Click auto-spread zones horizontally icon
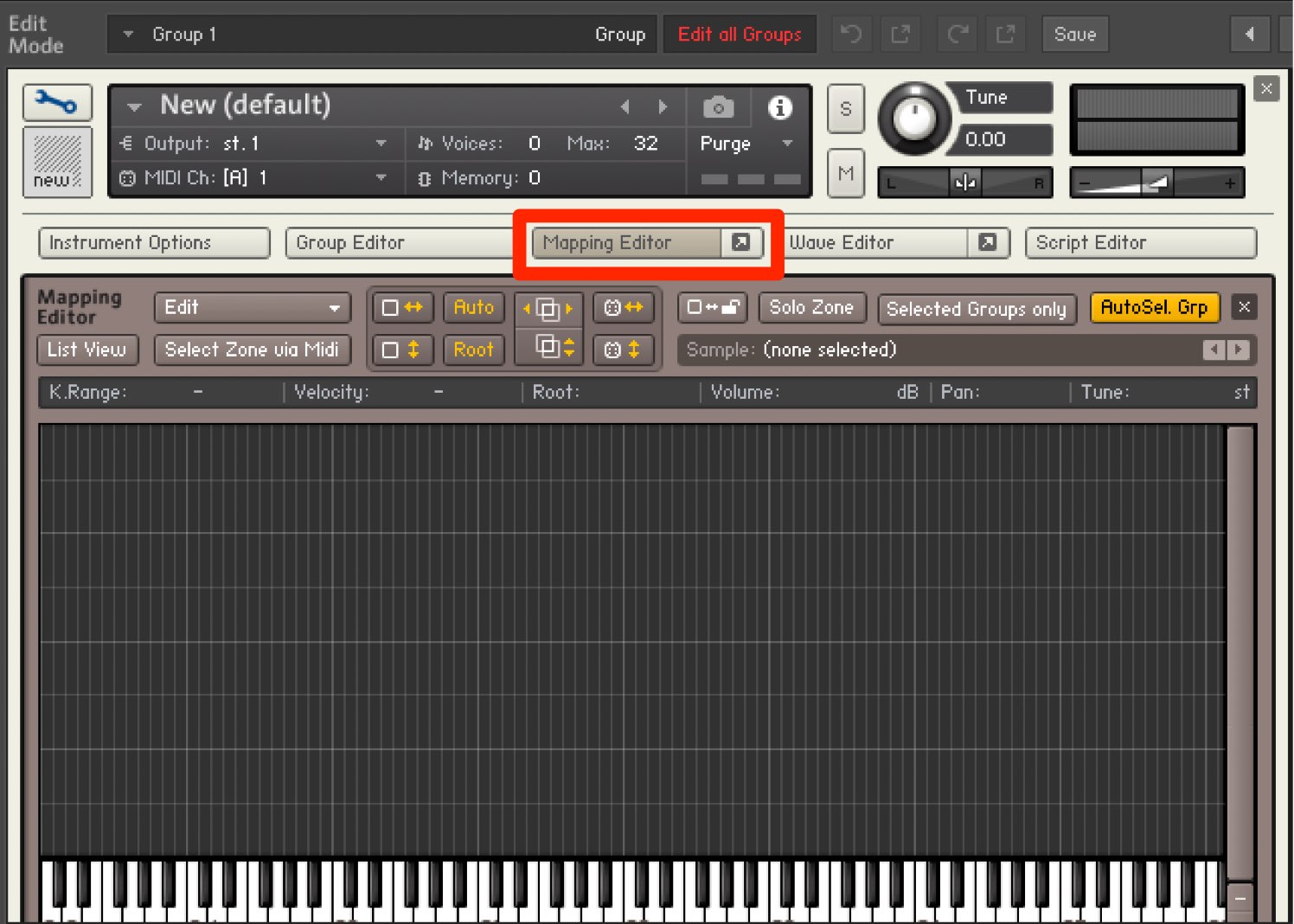 [x=402, y=307]
